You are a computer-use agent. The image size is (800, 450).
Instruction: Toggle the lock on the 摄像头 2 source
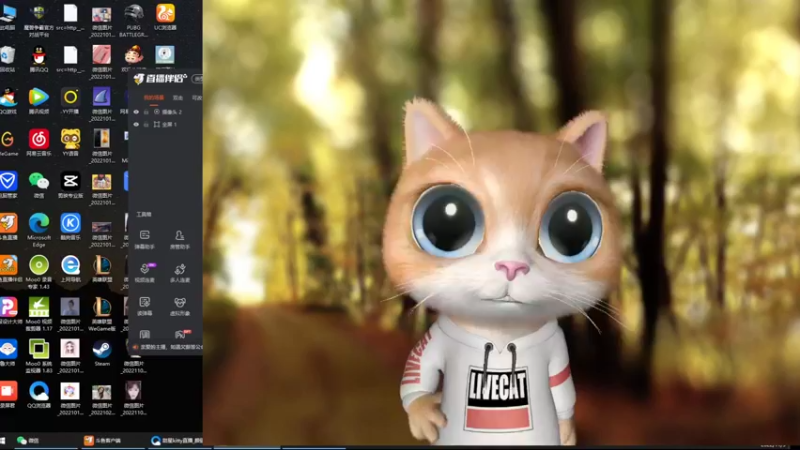pos(146,112)
